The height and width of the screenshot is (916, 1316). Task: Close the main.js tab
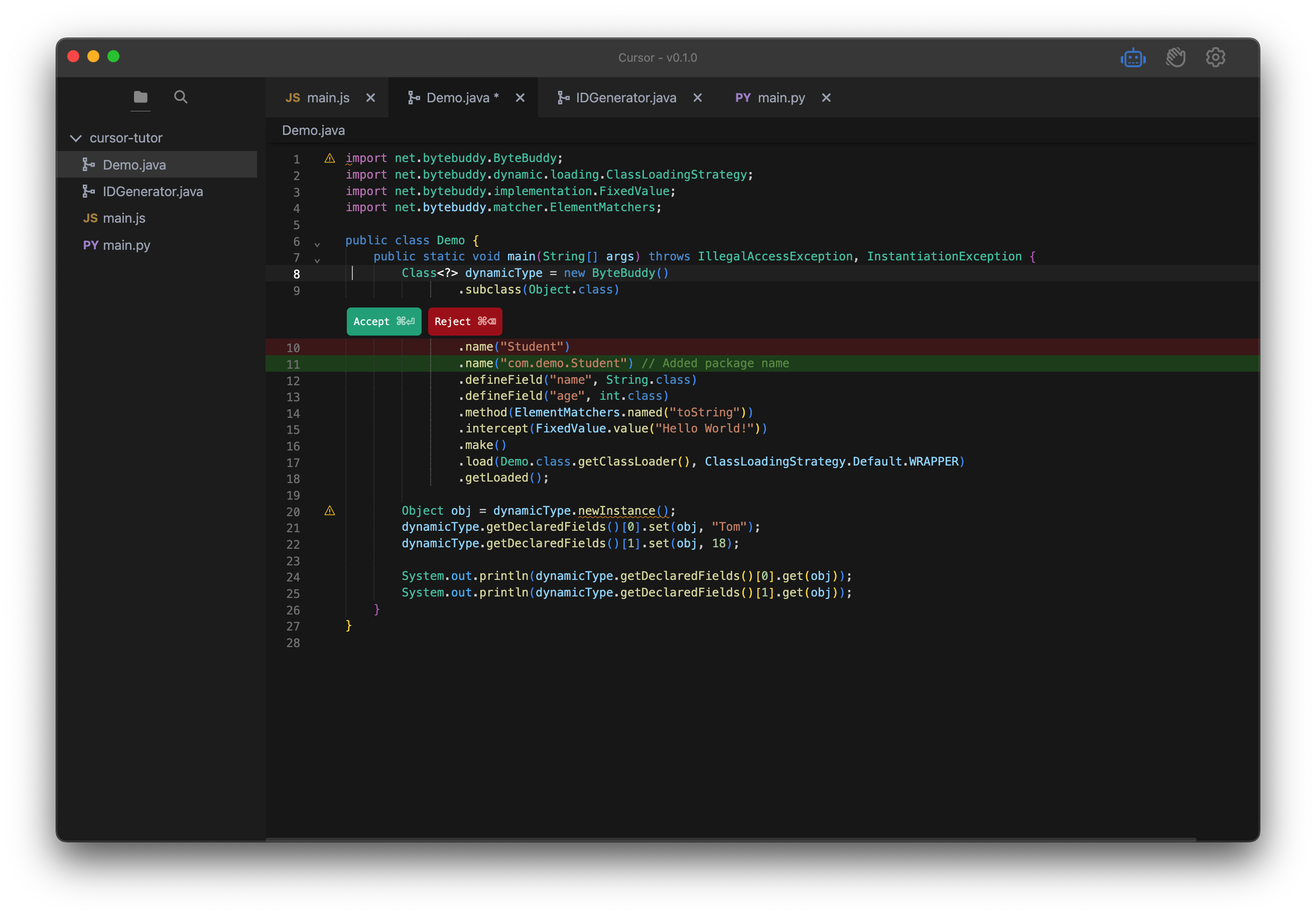click(x=371, y=98)
